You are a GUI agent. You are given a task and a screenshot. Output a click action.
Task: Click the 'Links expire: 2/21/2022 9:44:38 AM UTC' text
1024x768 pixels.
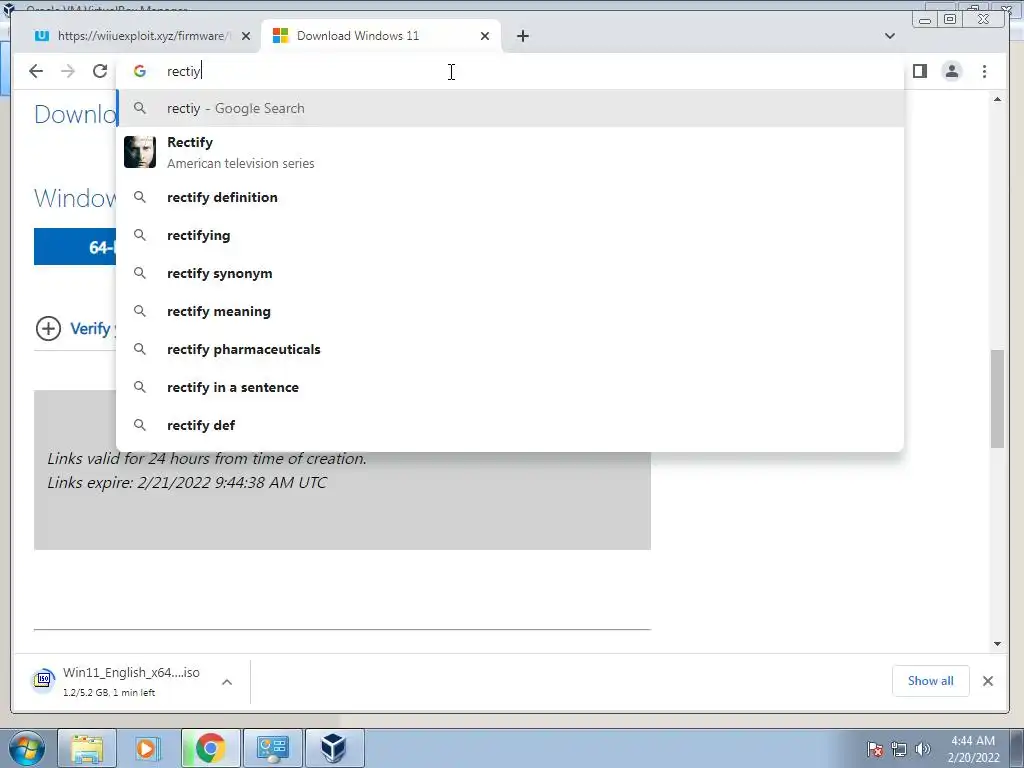[187, 483]
